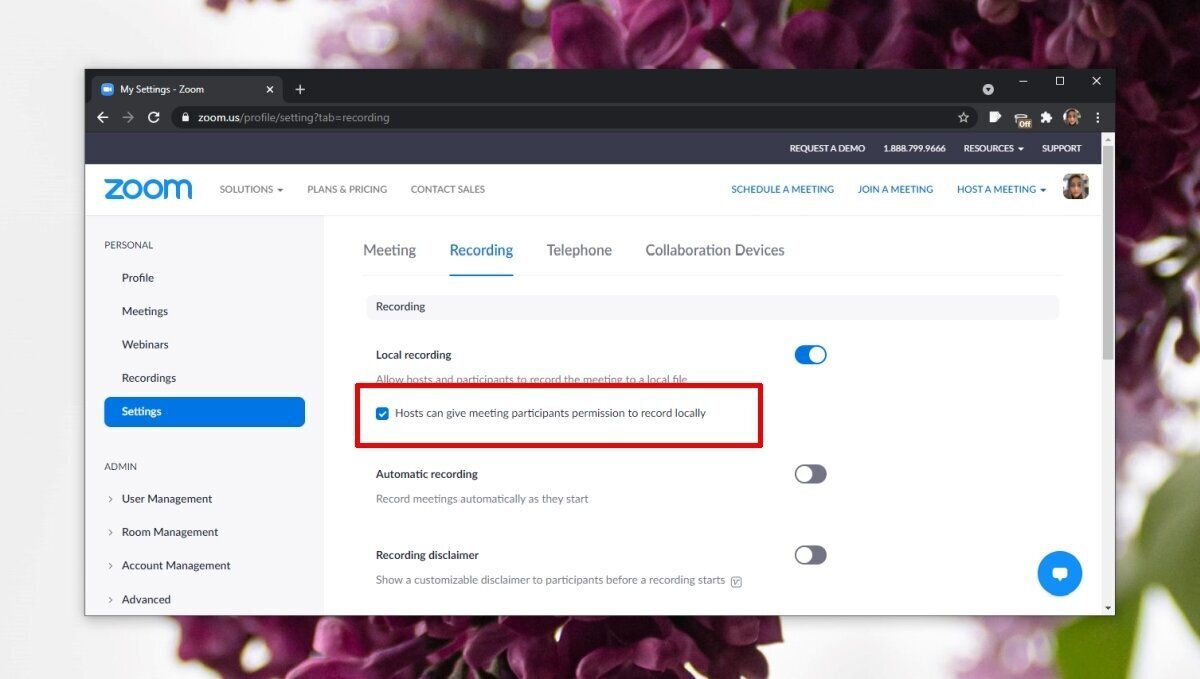Viewport: 1200px width, 679px height.
Task: Expand the Solutions dropdown menu
Action: 251,189
